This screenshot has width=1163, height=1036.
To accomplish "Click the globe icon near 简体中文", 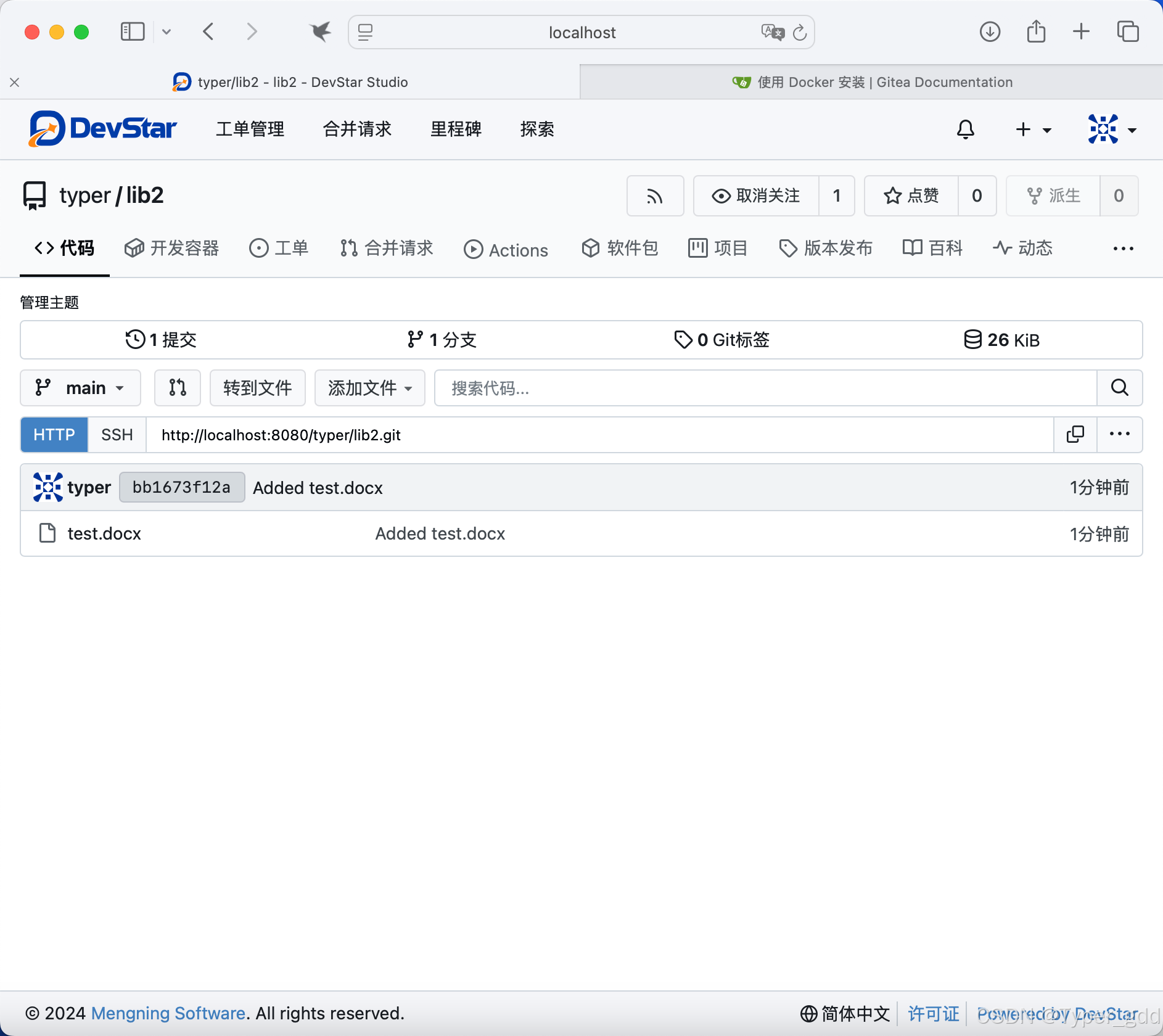I will (808, 1013).
